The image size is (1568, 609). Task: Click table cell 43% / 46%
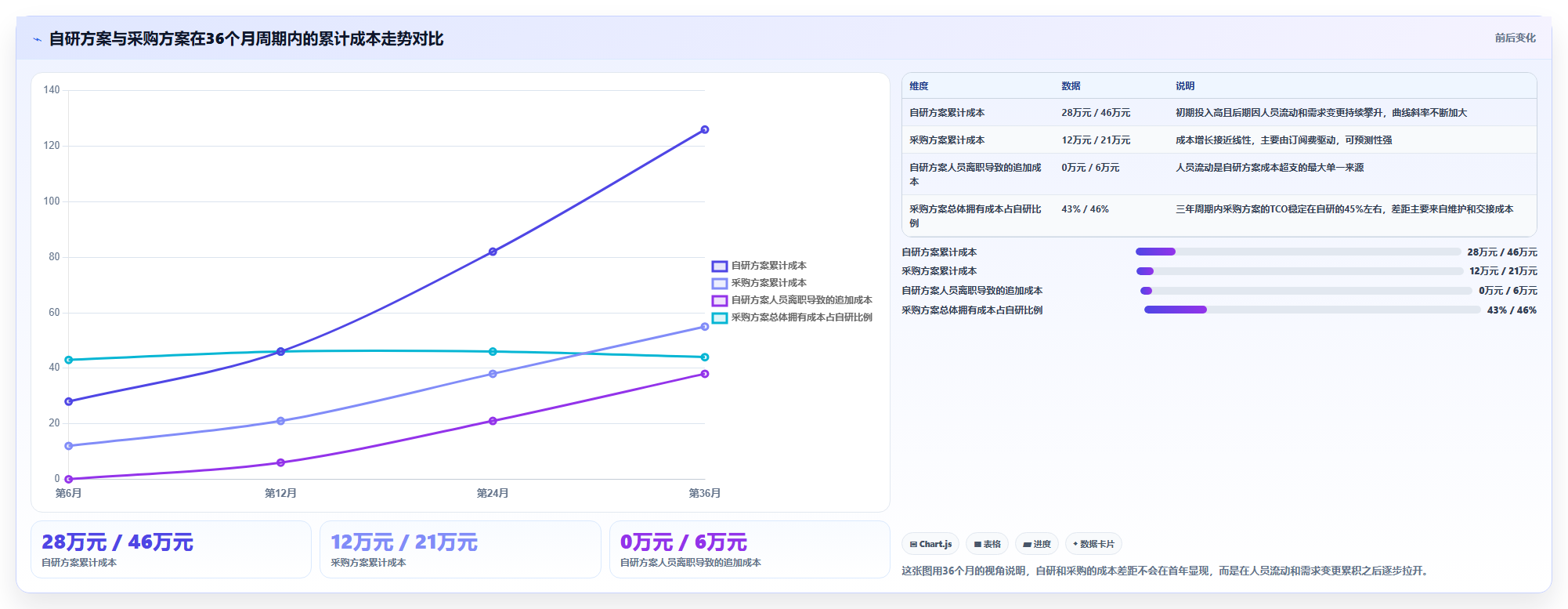(1085, 209)
